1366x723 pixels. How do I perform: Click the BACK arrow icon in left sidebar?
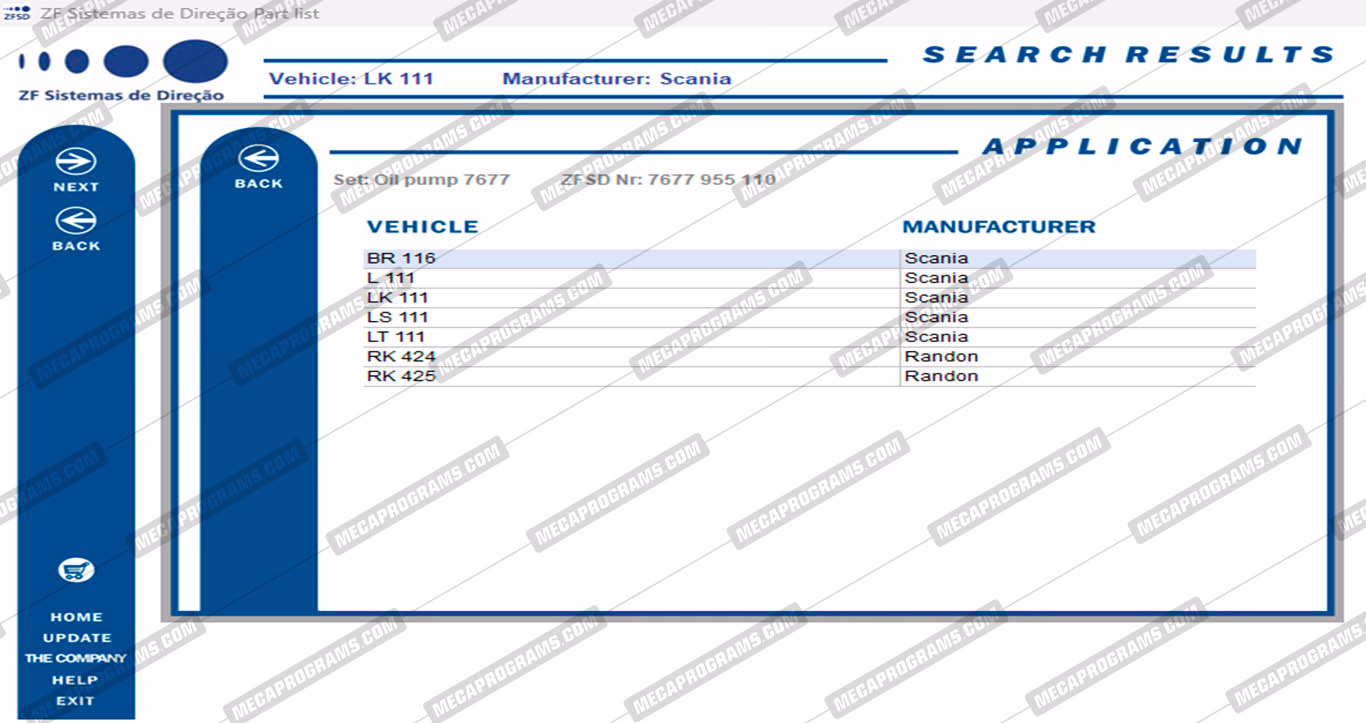[x=76, y=220]
